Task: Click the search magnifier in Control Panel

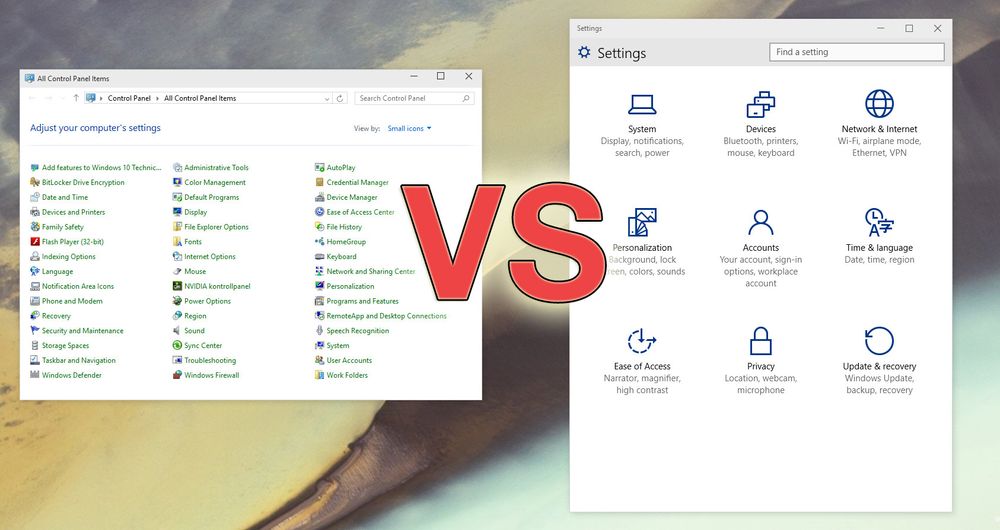Action: click(x=466, y=98)
